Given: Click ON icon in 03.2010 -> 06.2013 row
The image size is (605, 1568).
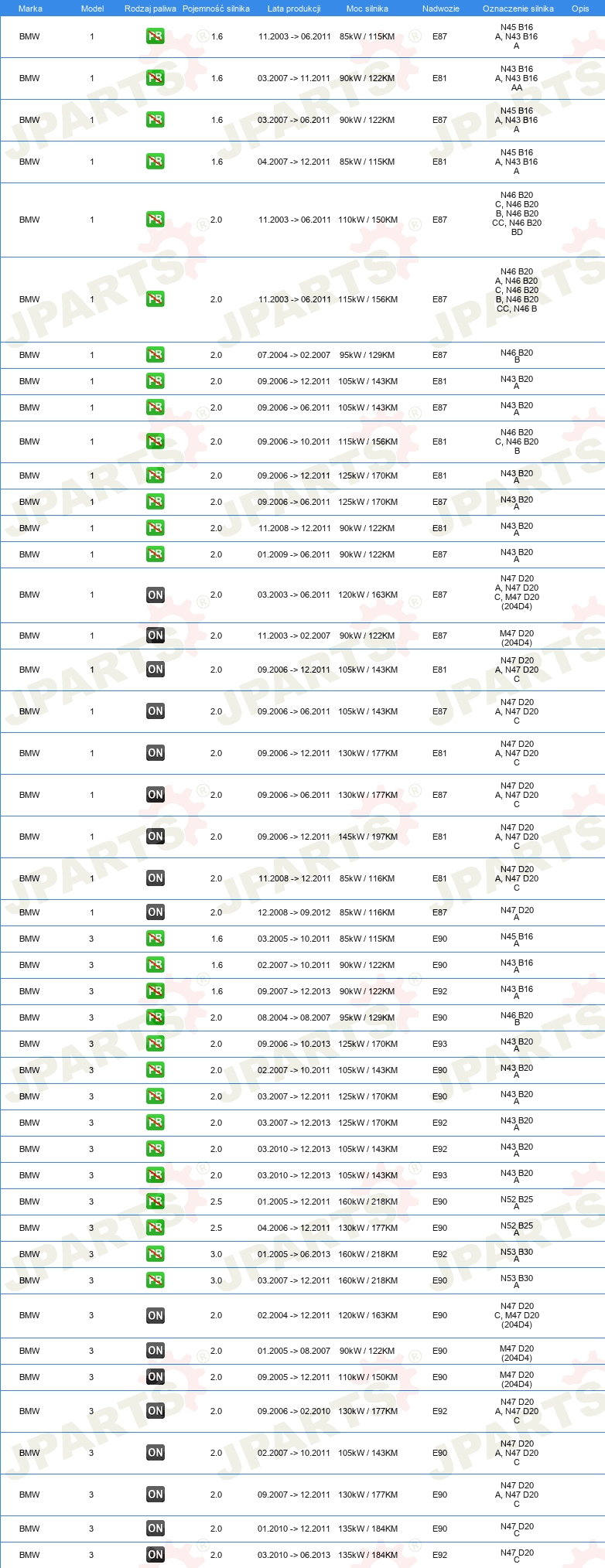Looking at the screenshot, I should pos(156,1555).
